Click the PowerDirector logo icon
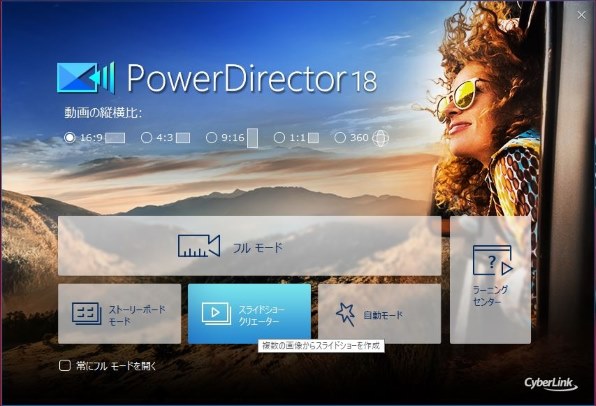596x406 pixels. tap(86, 78)
